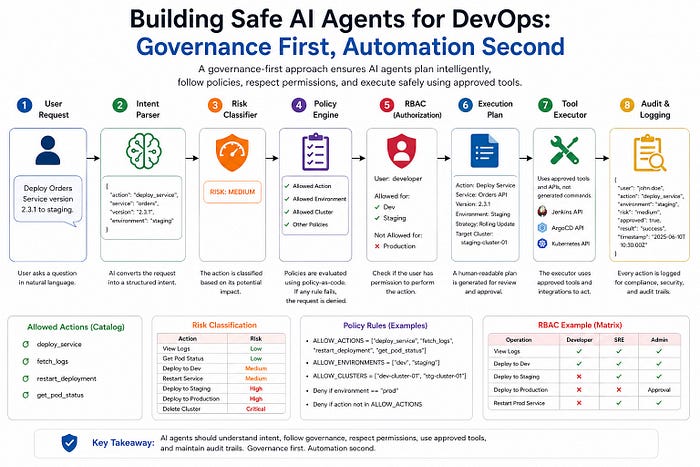Click the brain icon in Intent Parser

click(143, 151)
